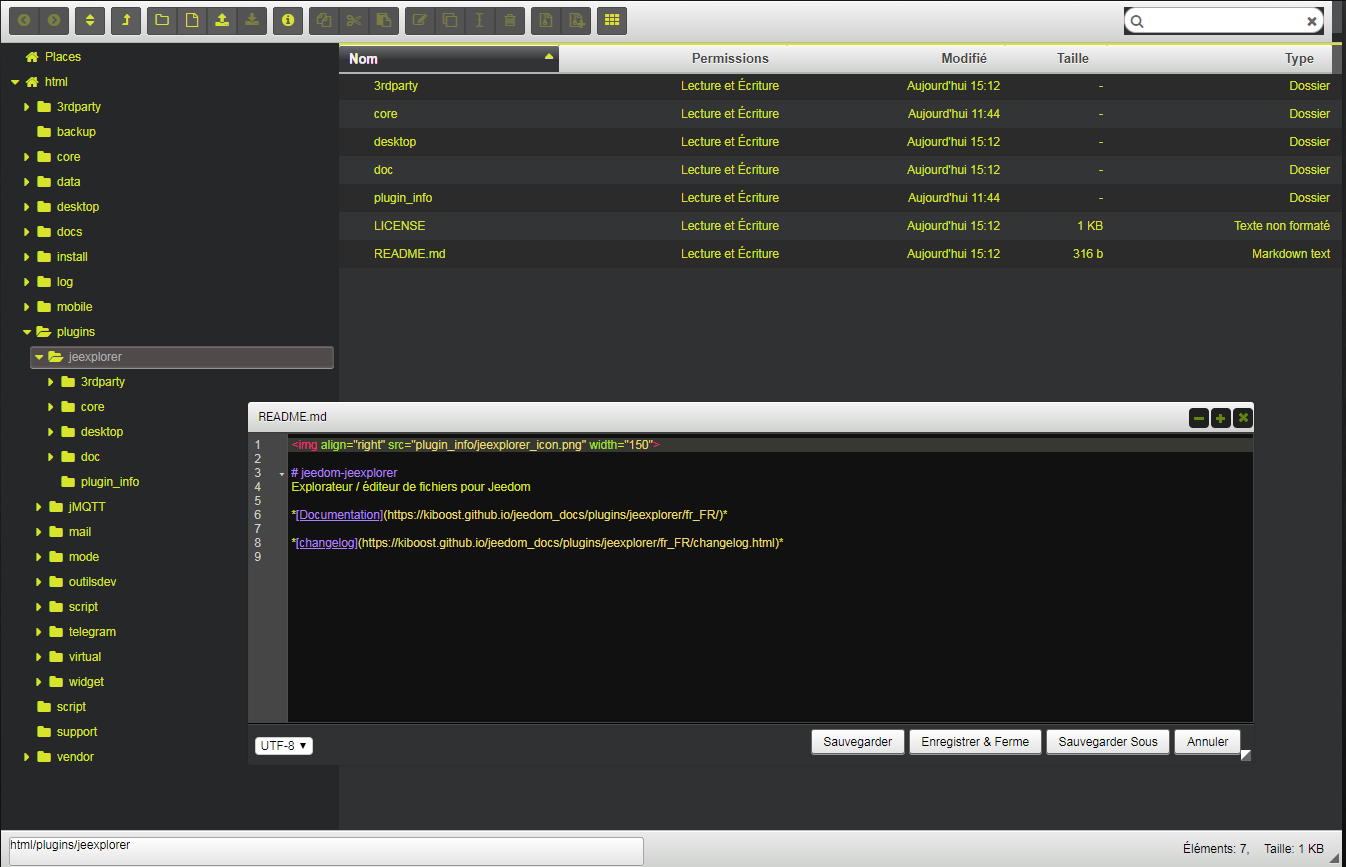
Task: Select the desktop folder row in file list
Action: 838,142
